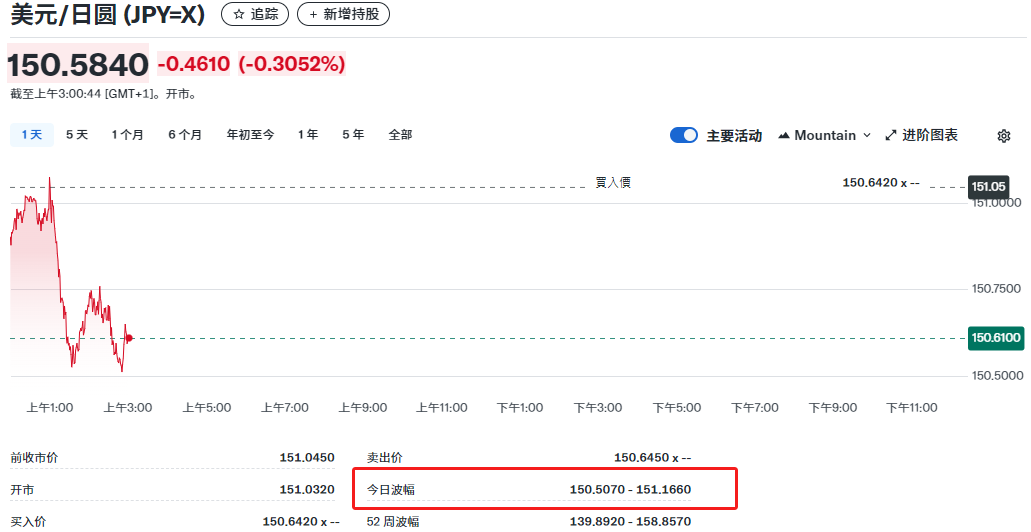1031x532 pixels.
Task: Click the 买入價 bid line label on chart
Action: (612, 182)
